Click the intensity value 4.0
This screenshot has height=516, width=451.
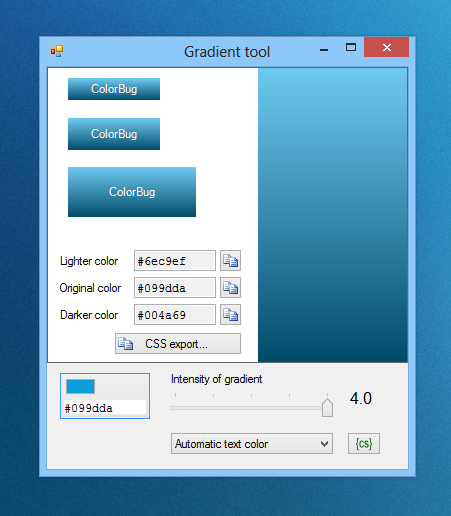click(x=361, y=398)
